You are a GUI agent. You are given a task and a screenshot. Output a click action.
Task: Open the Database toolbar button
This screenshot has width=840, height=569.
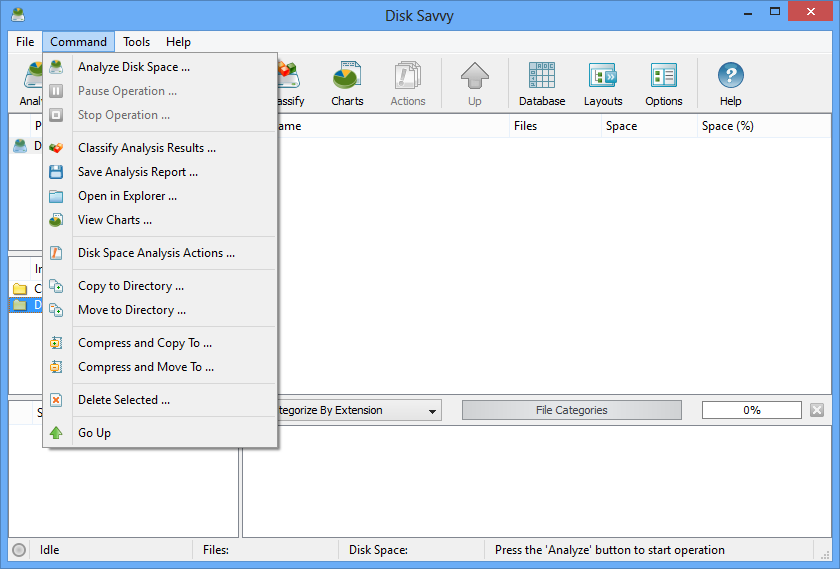[542, 84]
